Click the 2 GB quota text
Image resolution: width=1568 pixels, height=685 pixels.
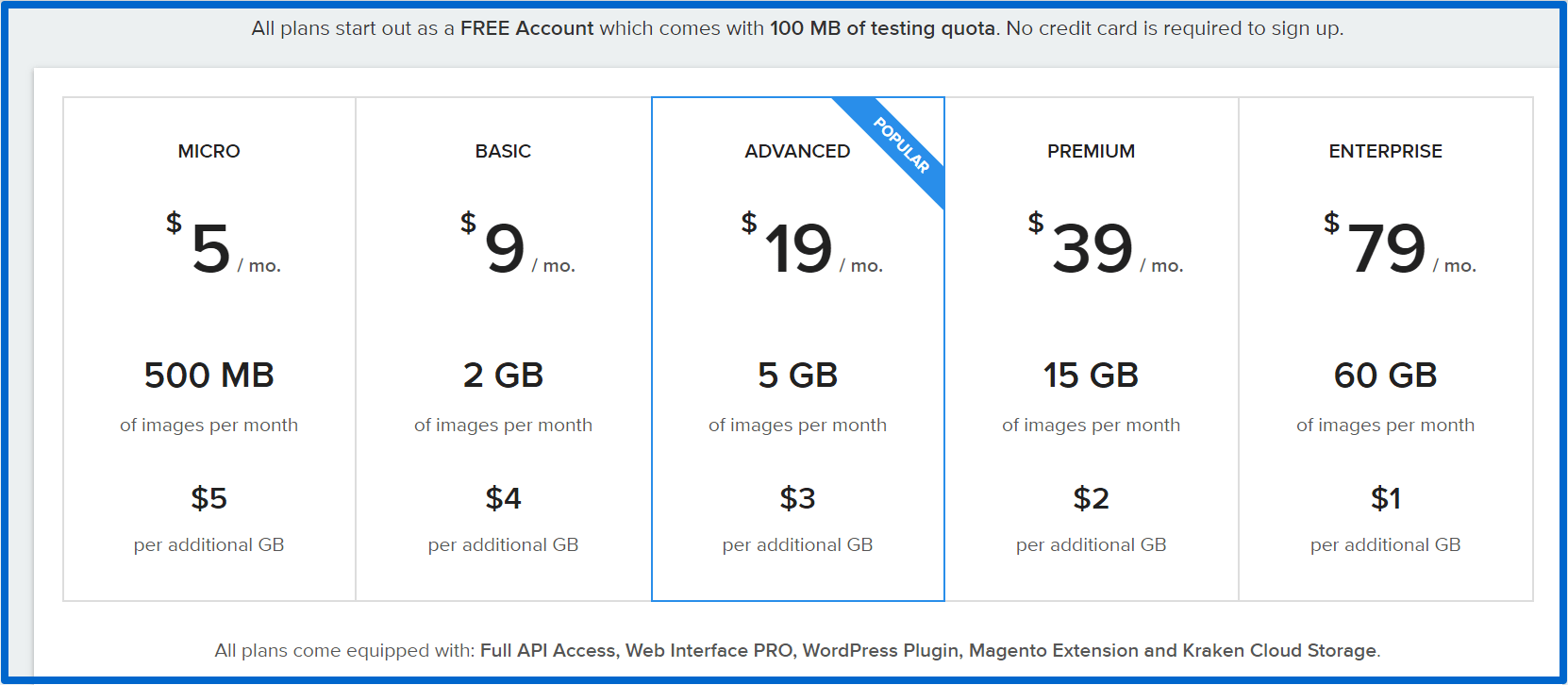pos(503,376)
